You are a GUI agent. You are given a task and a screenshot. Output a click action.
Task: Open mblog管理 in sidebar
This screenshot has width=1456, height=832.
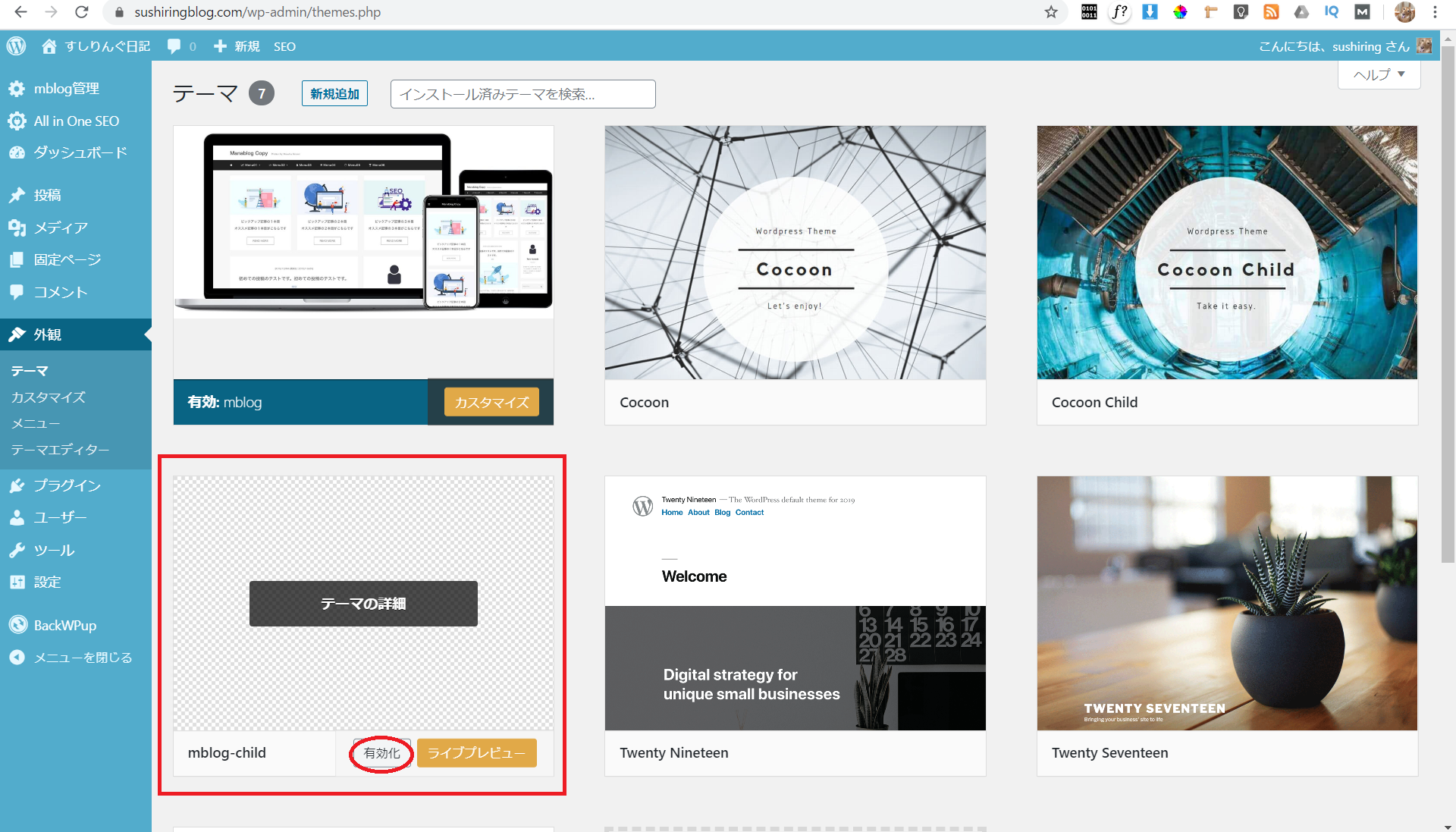coord(66,89)
